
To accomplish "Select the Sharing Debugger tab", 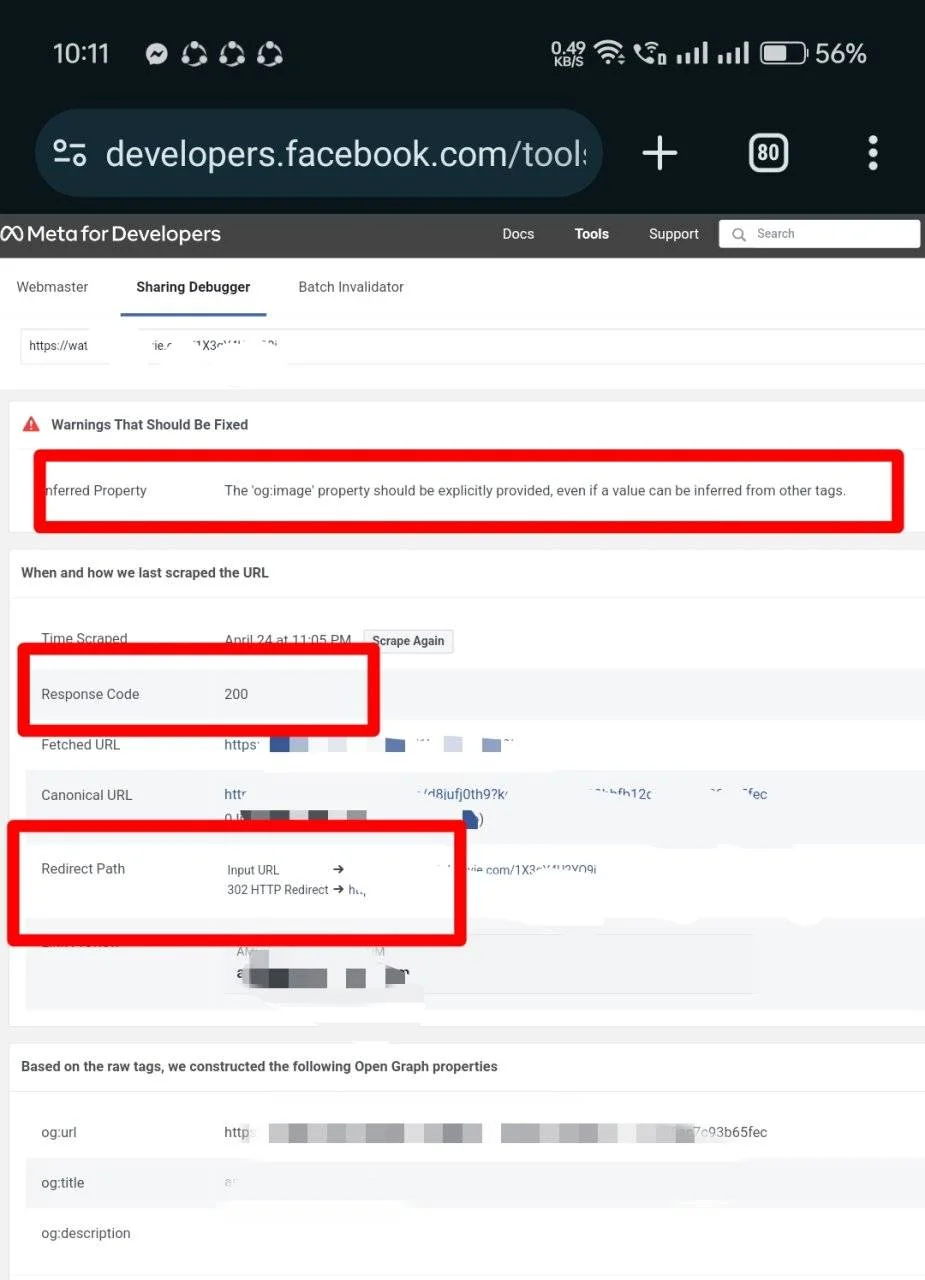I will click(x=193, y=287).
